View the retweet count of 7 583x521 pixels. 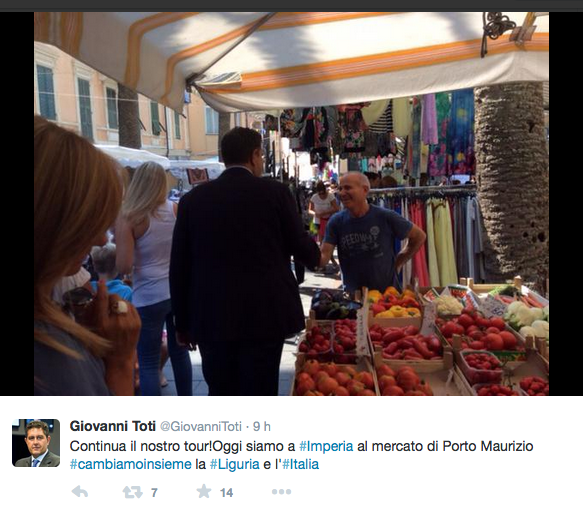[154, 493]
